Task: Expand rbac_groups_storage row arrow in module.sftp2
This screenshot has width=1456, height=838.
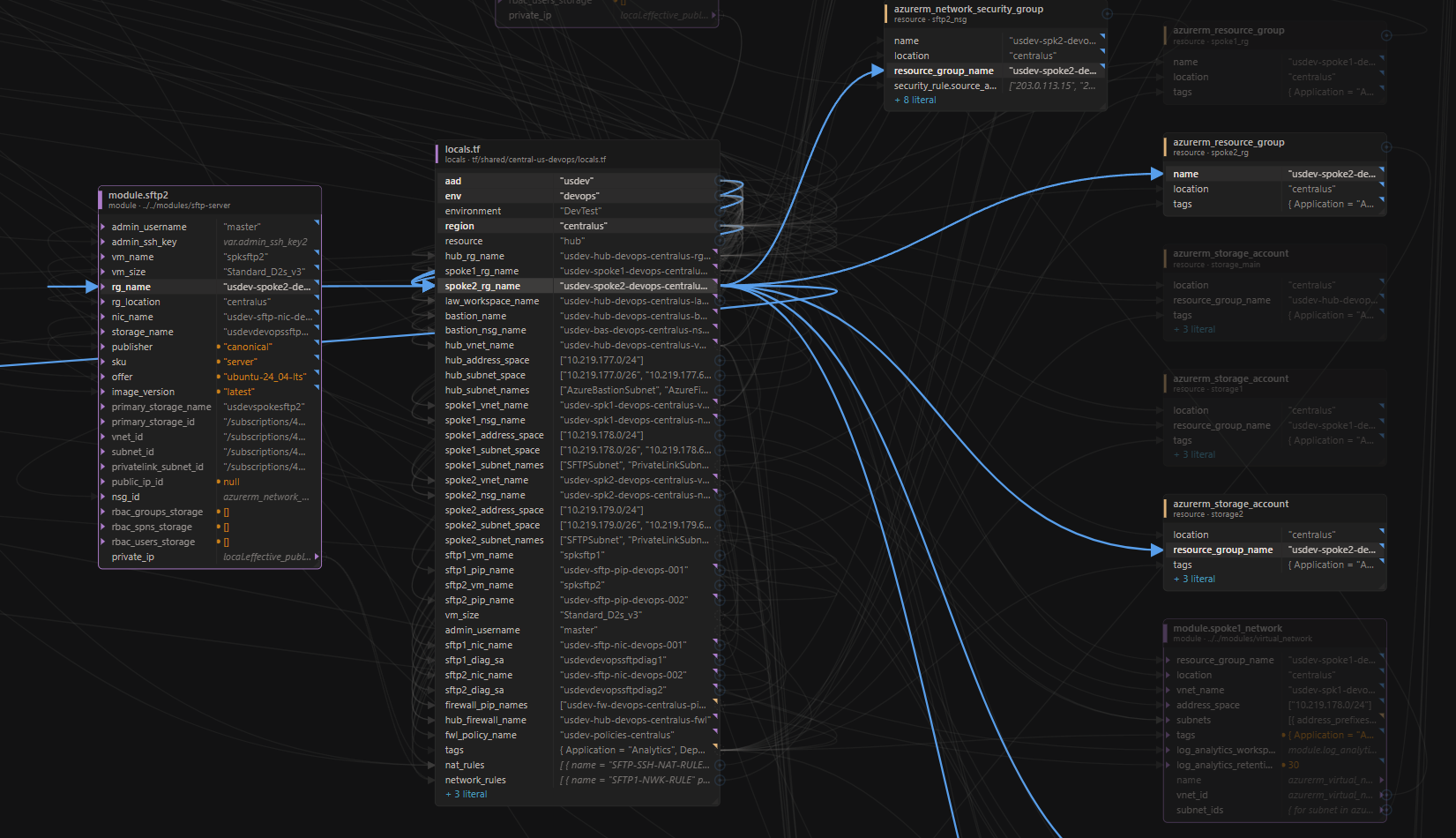Action: coord(103,512)
